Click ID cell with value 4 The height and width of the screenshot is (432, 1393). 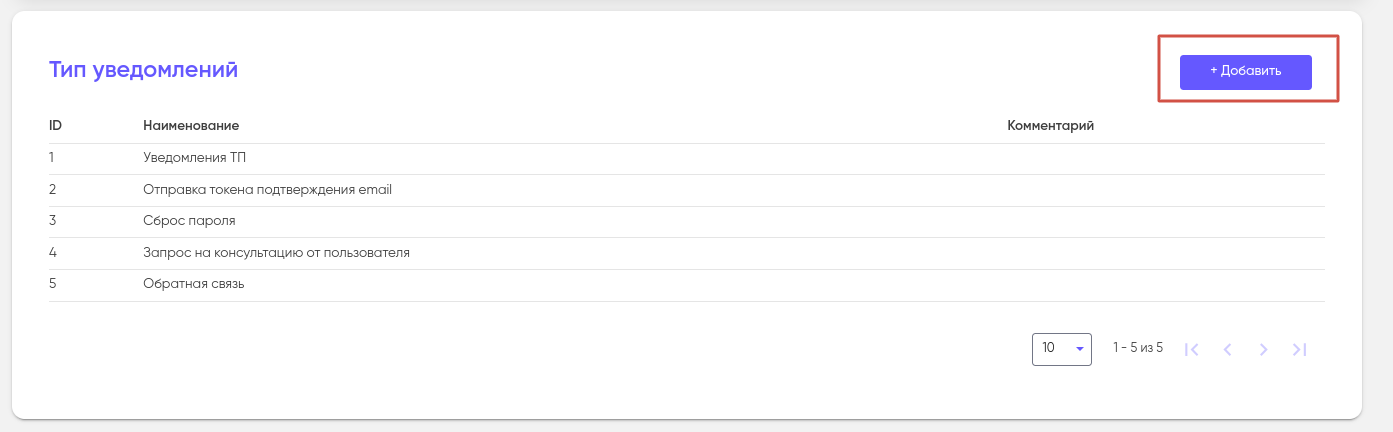[x=53, y=253]
